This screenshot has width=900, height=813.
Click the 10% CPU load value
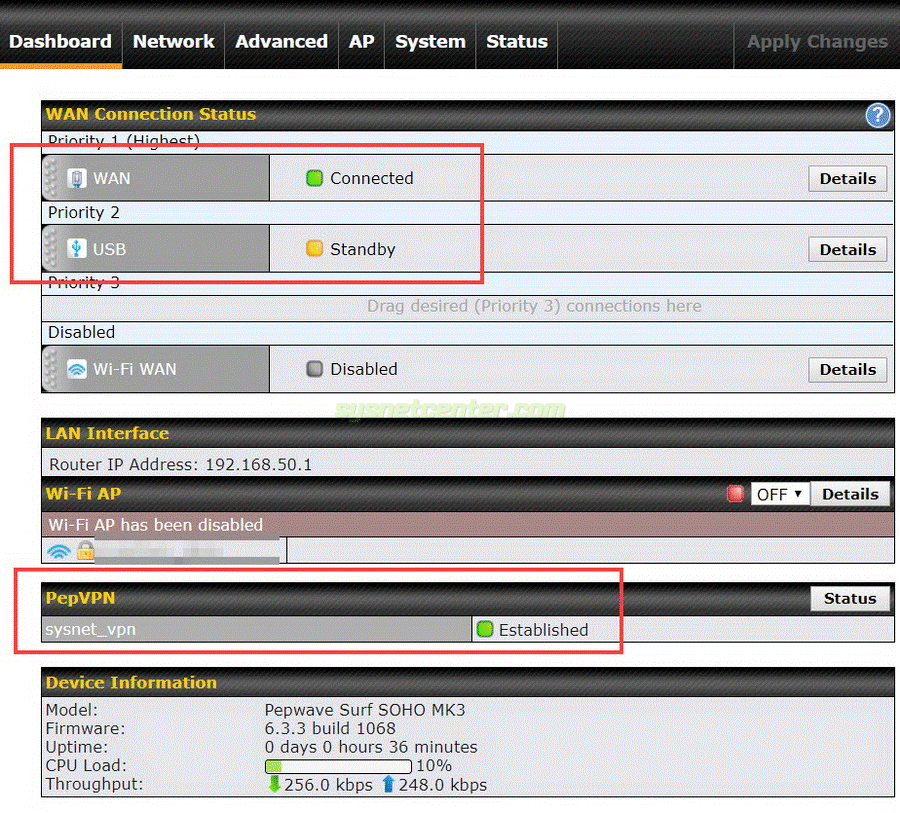click(434, 765)
